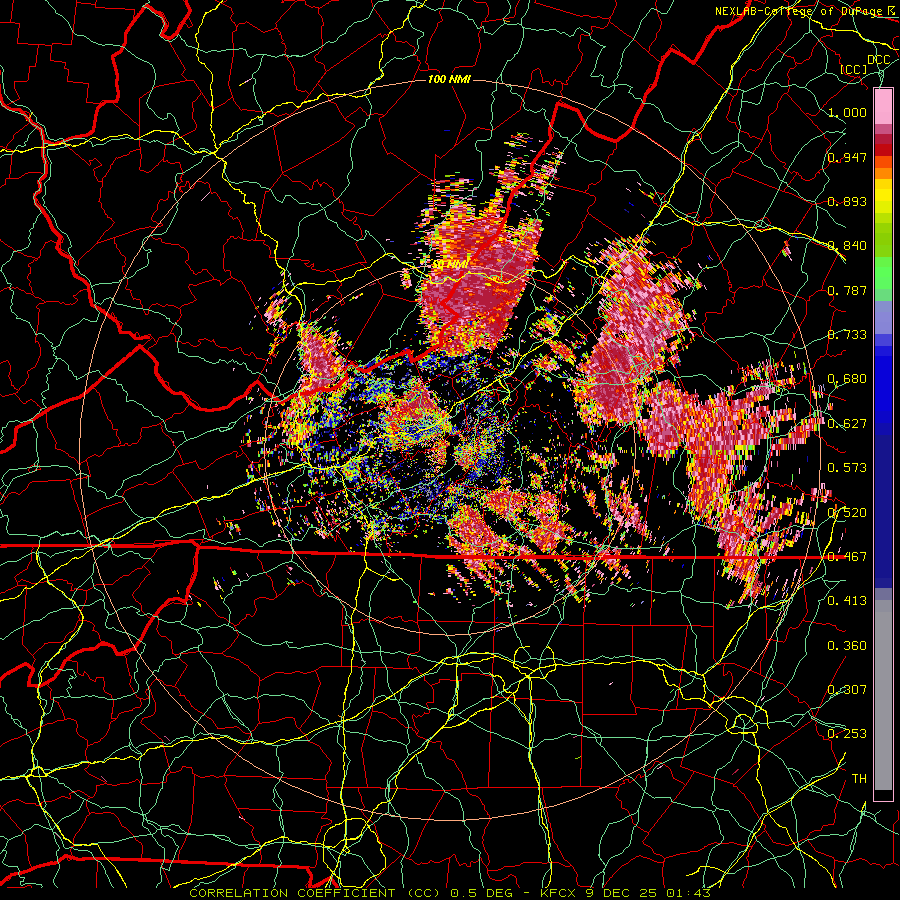Click the gray lower section of color bar
Image resolution: width=900 pixels, height=900 pixels.
(x=883, y=695)
